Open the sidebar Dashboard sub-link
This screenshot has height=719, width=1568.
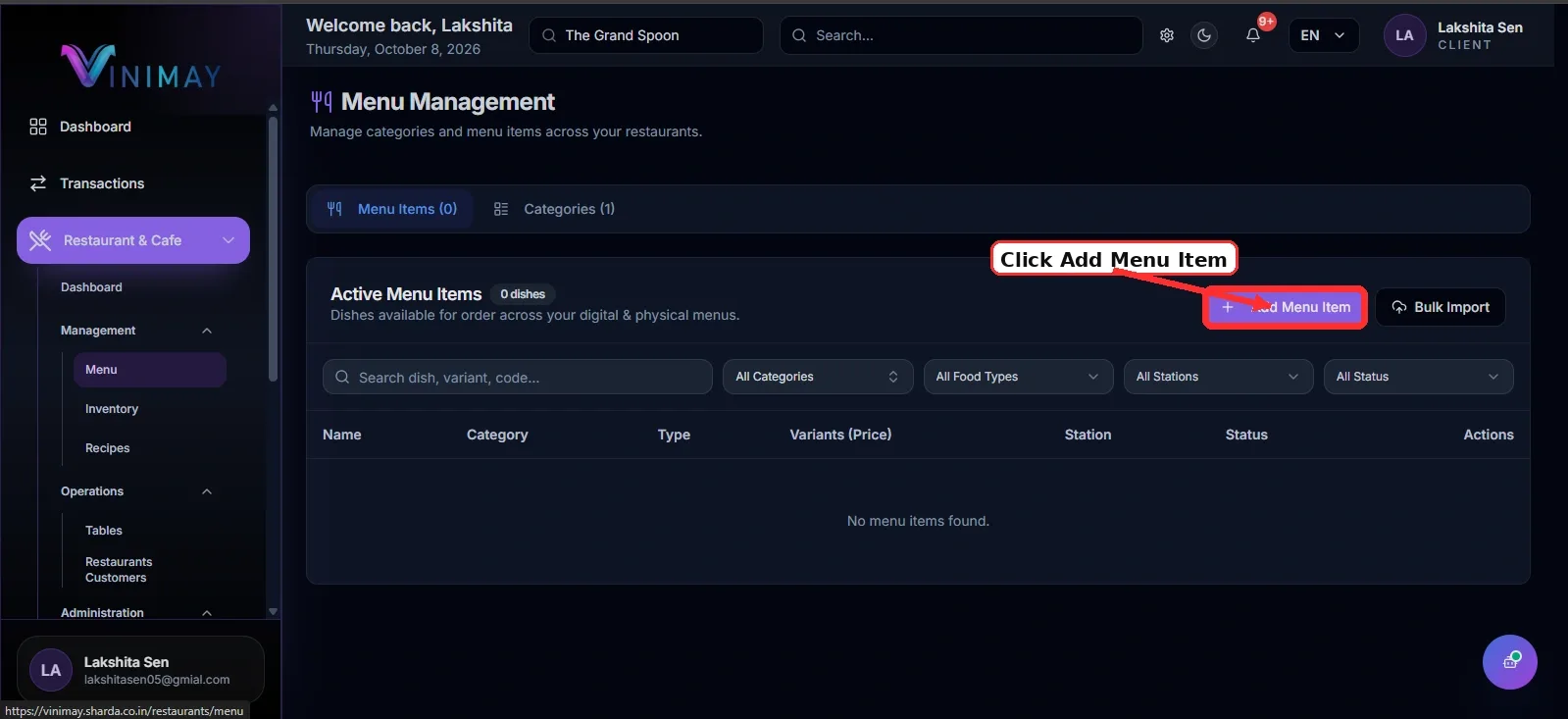tap(91, 287)
